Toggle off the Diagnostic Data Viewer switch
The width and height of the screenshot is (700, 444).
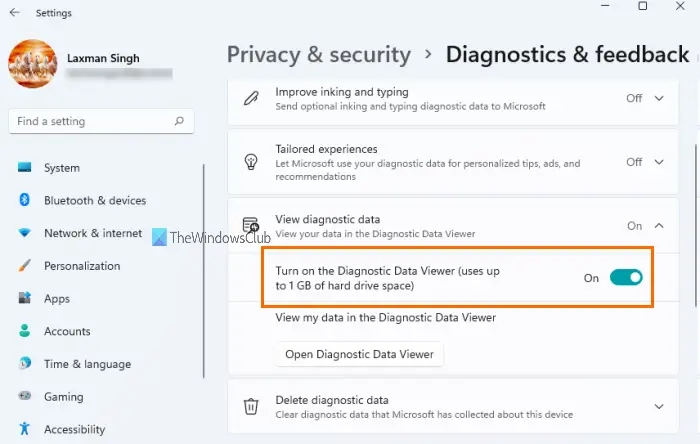pyautogui.click(x=626, y=278)
